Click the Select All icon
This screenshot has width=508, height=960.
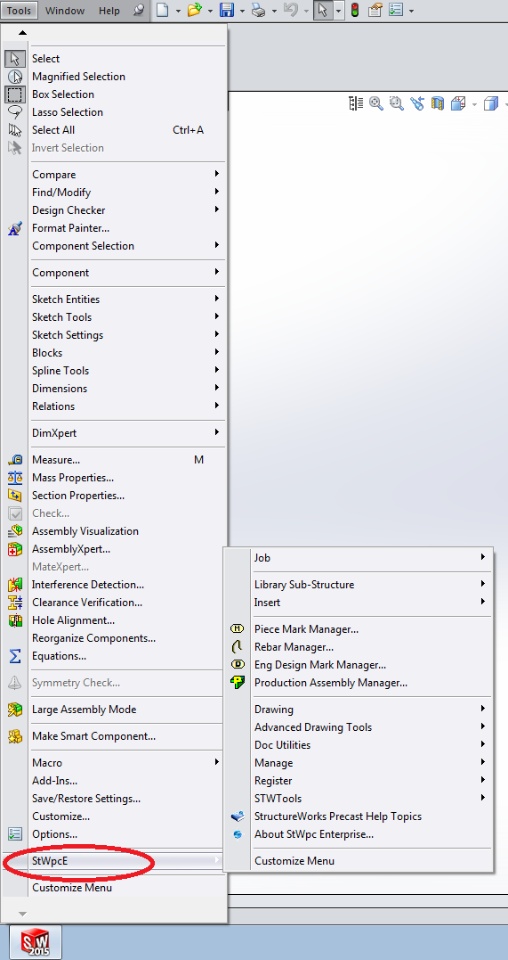(15, 130)
